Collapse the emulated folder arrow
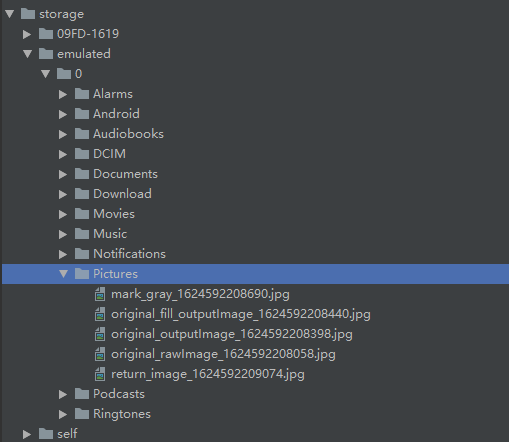Screen dimensions: 509x442 pyautogui.click(x=27, y=54)
